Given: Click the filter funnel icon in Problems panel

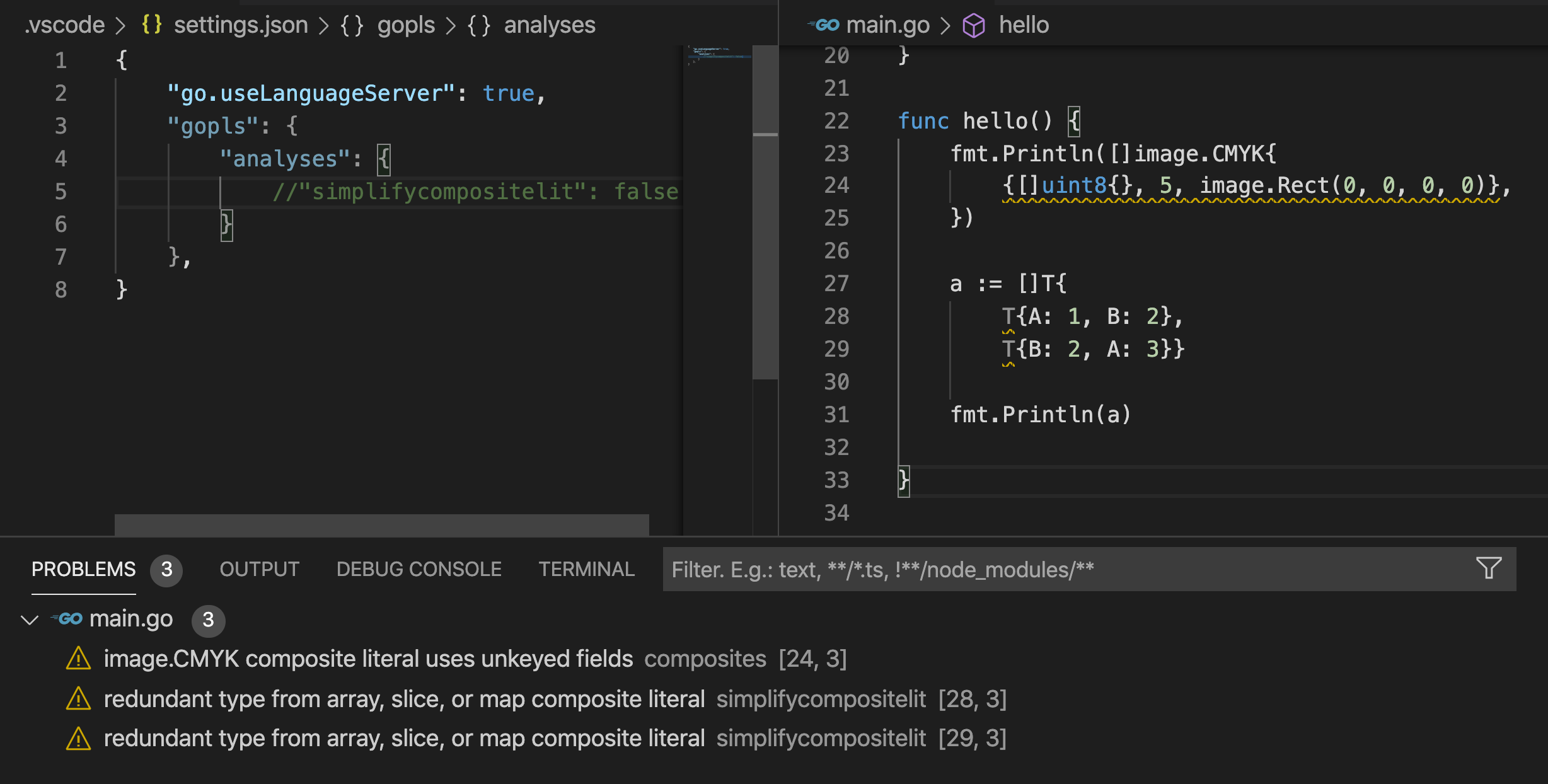Looking at the screenshot, I should tap(1489, 568).
